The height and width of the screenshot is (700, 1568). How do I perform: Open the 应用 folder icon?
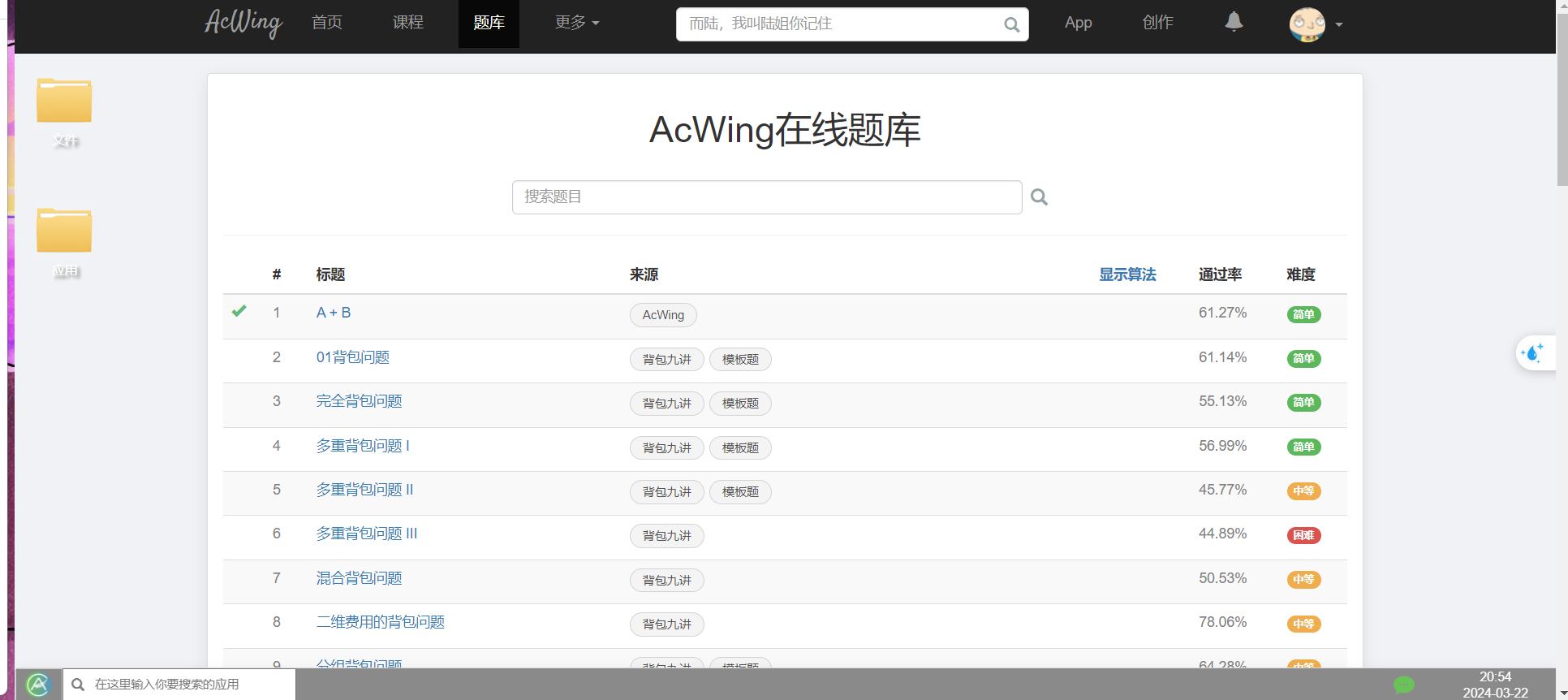pos(64,231)
